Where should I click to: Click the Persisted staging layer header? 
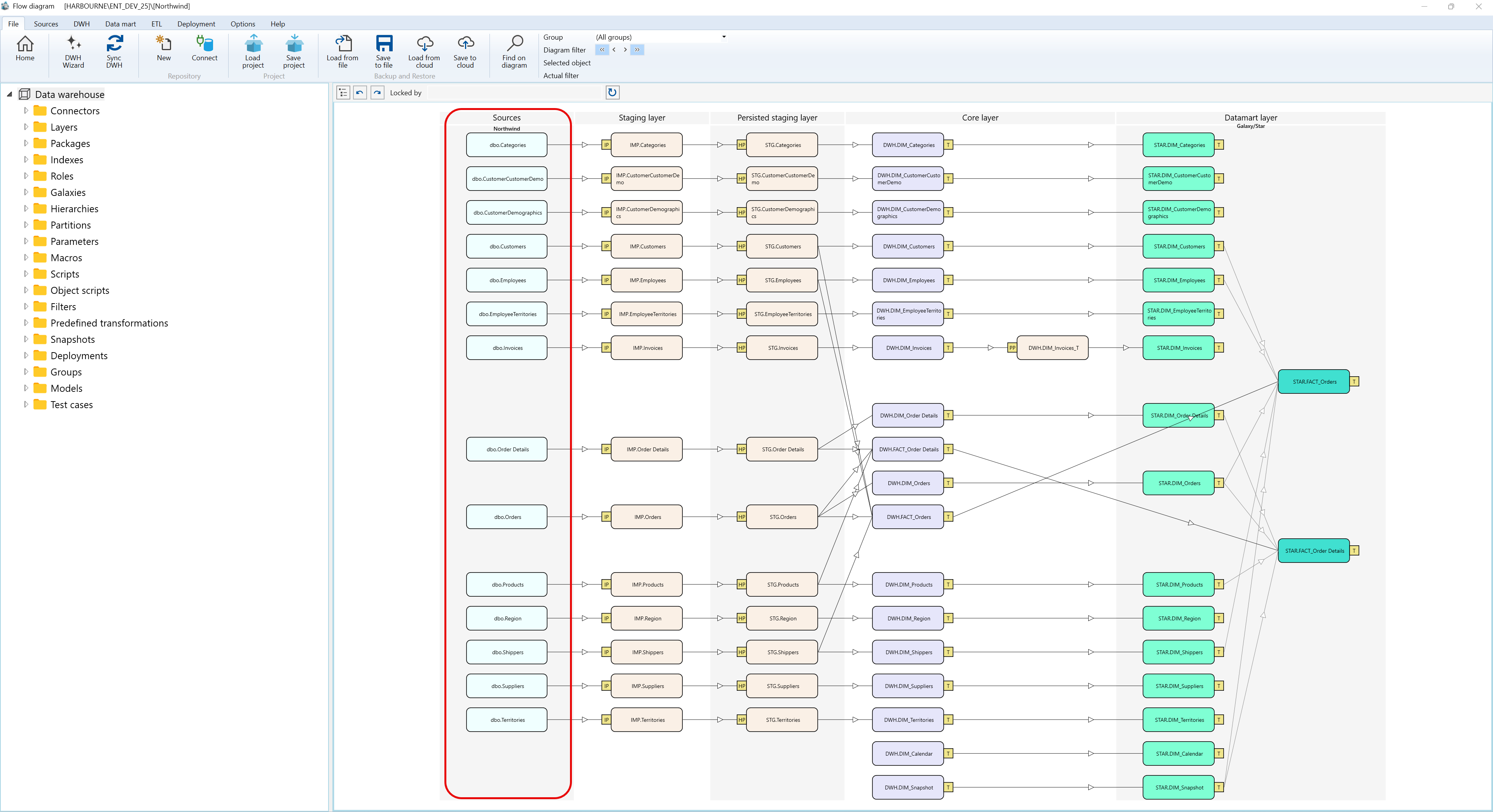(777, 118)
